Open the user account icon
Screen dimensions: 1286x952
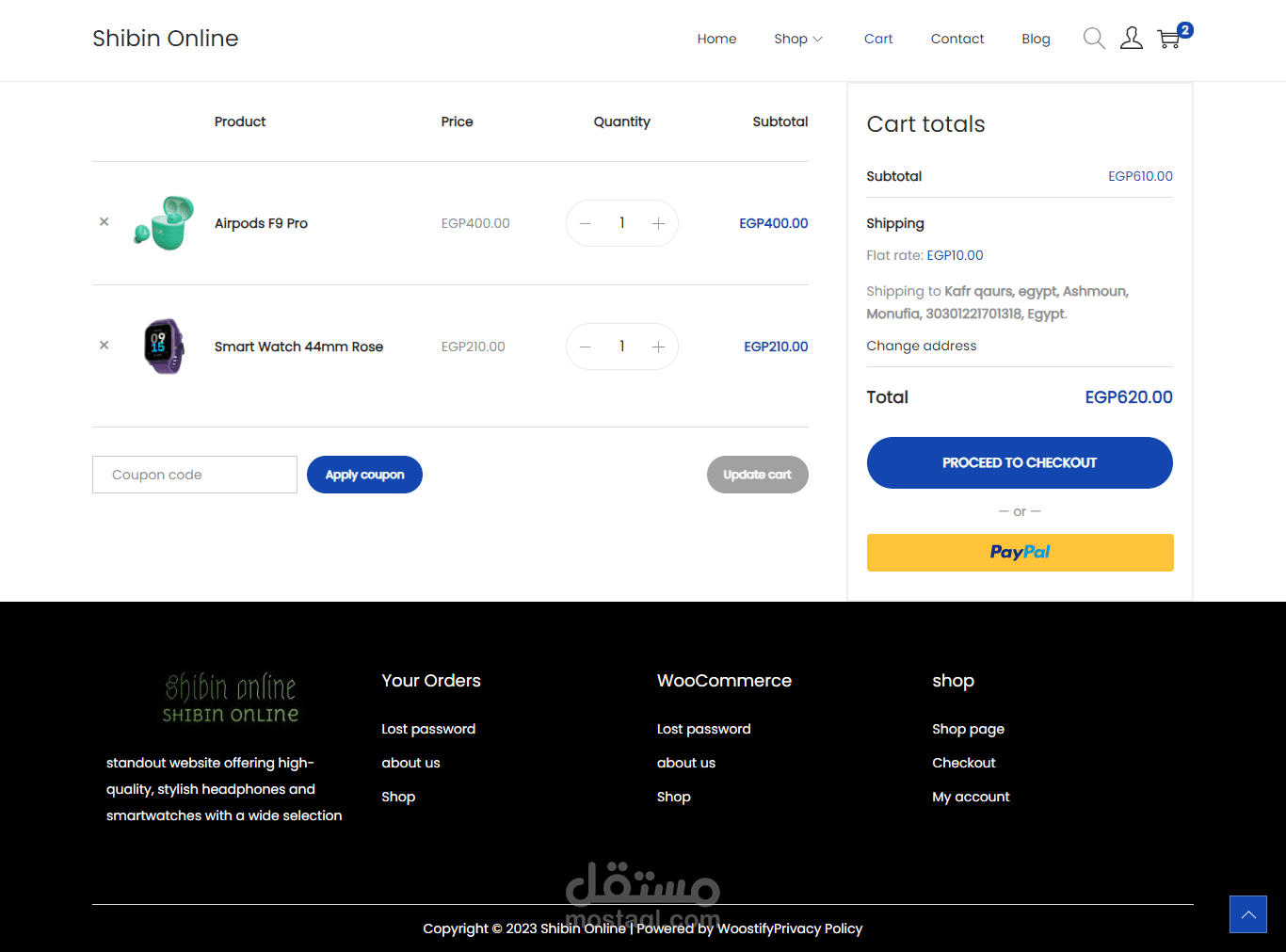click(1132, 39)
